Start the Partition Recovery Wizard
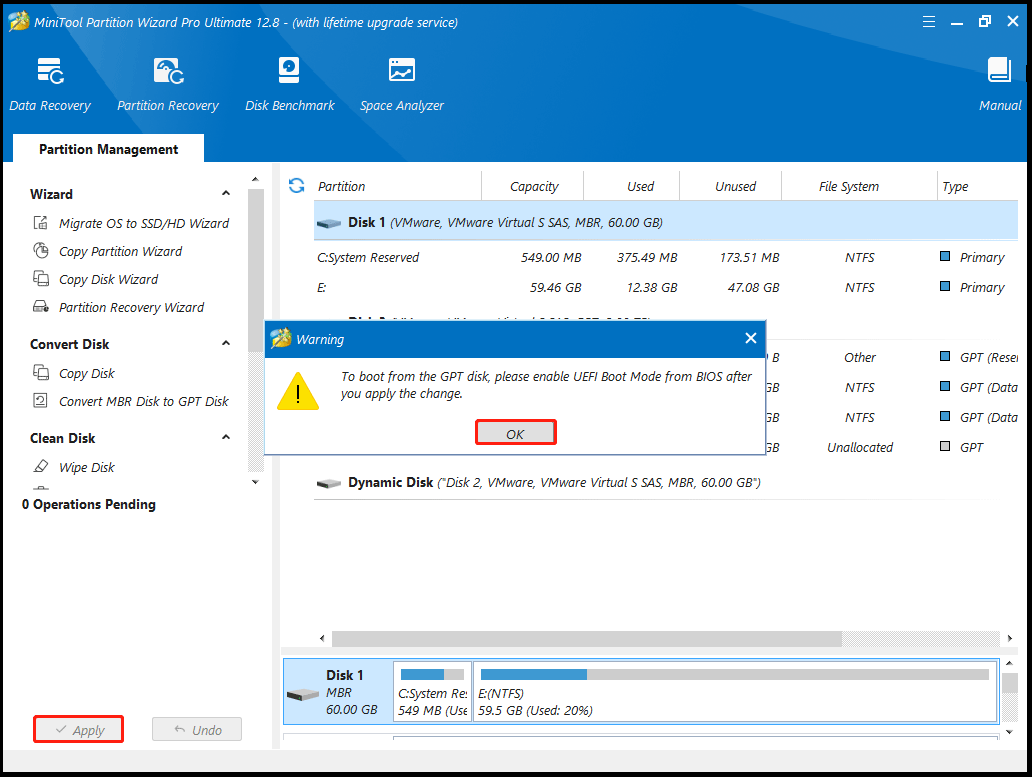The image size is (1032, 777). tap(118, 307)
